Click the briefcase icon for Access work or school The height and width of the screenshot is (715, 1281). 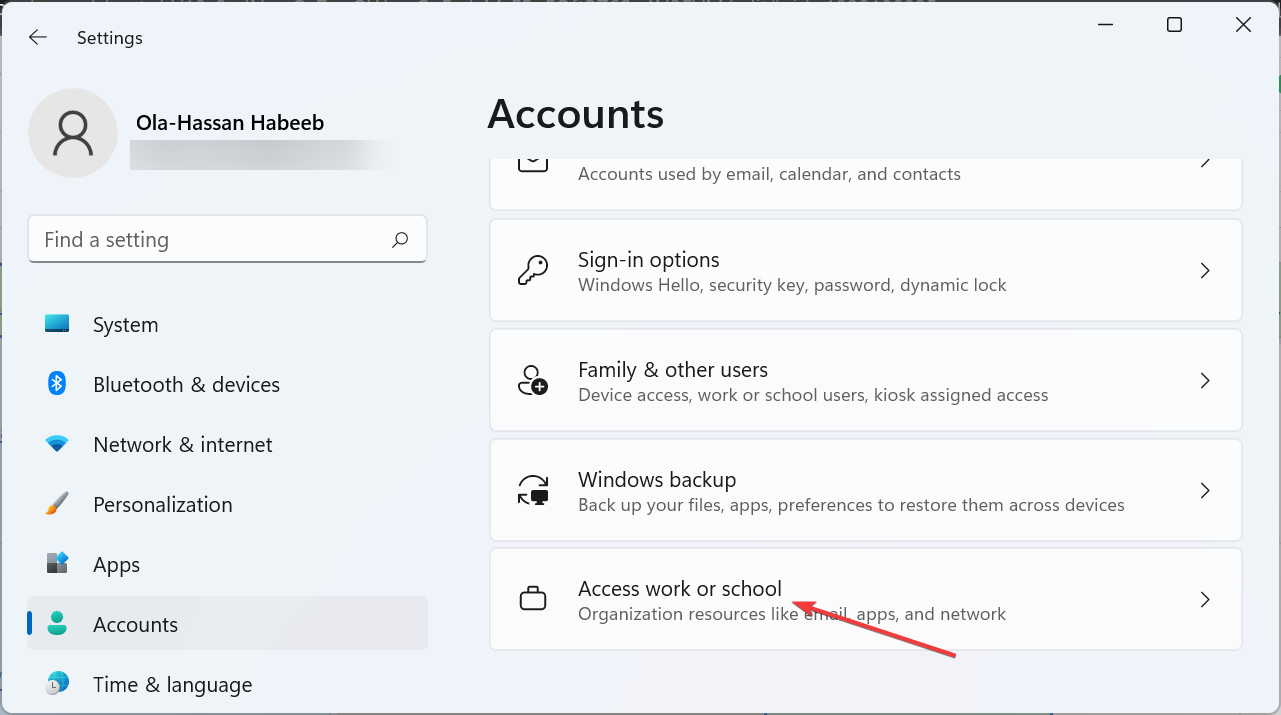[x=533, y=599]
